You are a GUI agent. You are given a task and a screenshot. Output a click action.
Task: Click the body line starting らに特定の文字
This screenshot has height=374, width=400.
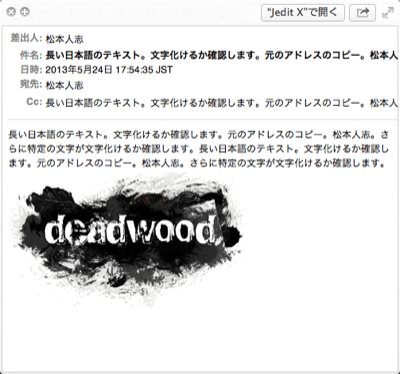point(199,149)
